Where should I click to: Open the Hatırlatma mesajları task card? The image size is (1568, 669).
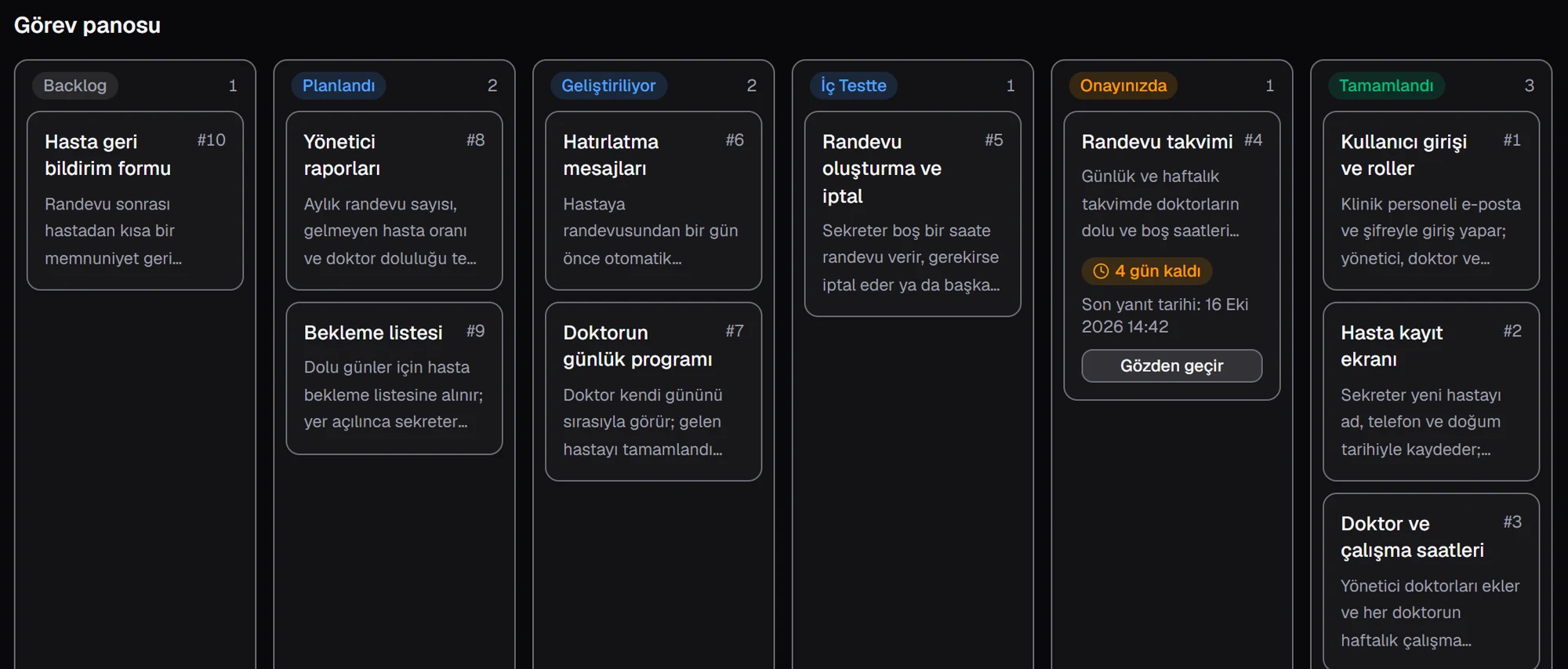(x=653, y=201)
